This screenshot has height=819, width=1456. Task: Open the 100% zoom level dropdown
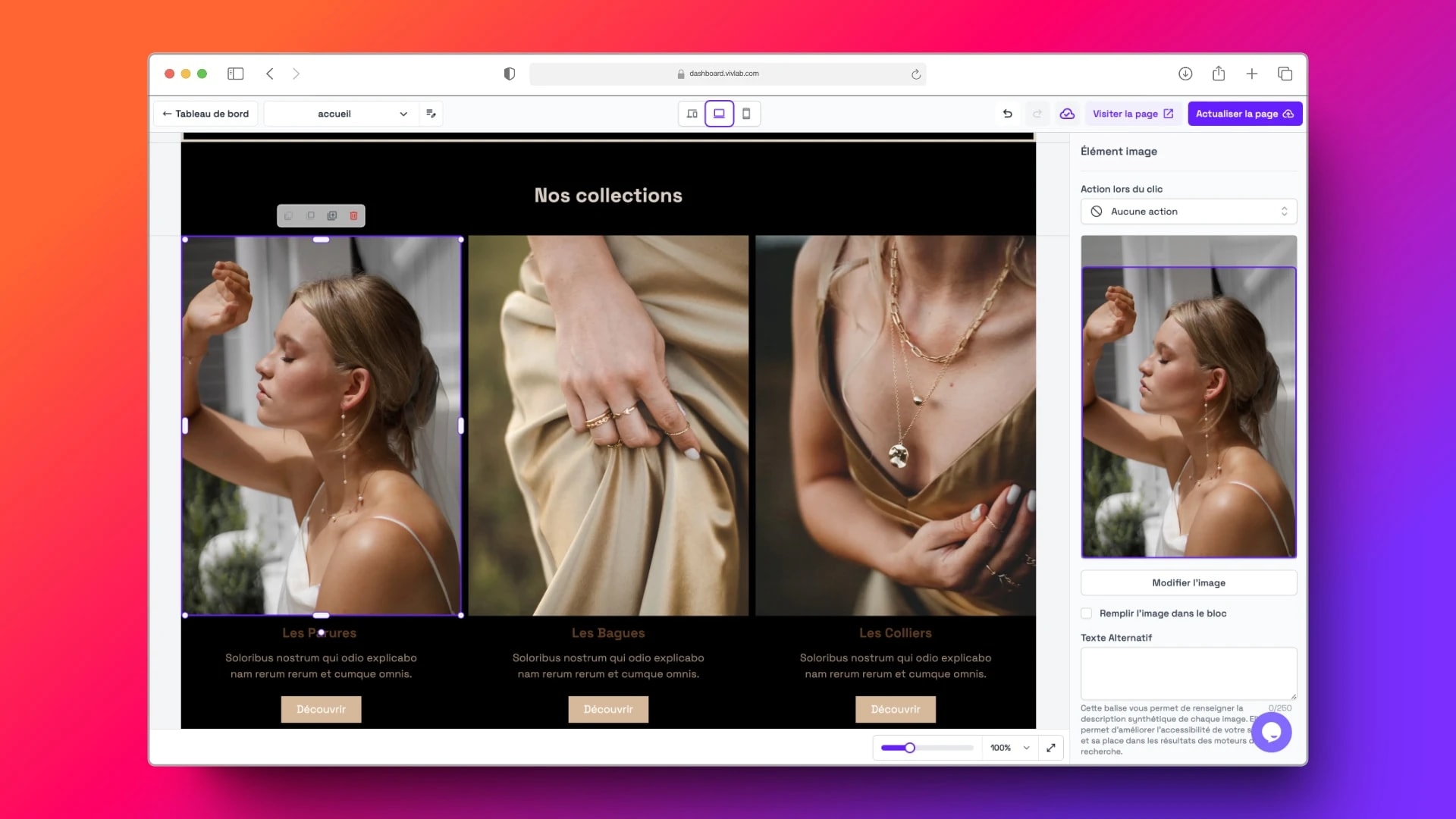point(1010,748)
